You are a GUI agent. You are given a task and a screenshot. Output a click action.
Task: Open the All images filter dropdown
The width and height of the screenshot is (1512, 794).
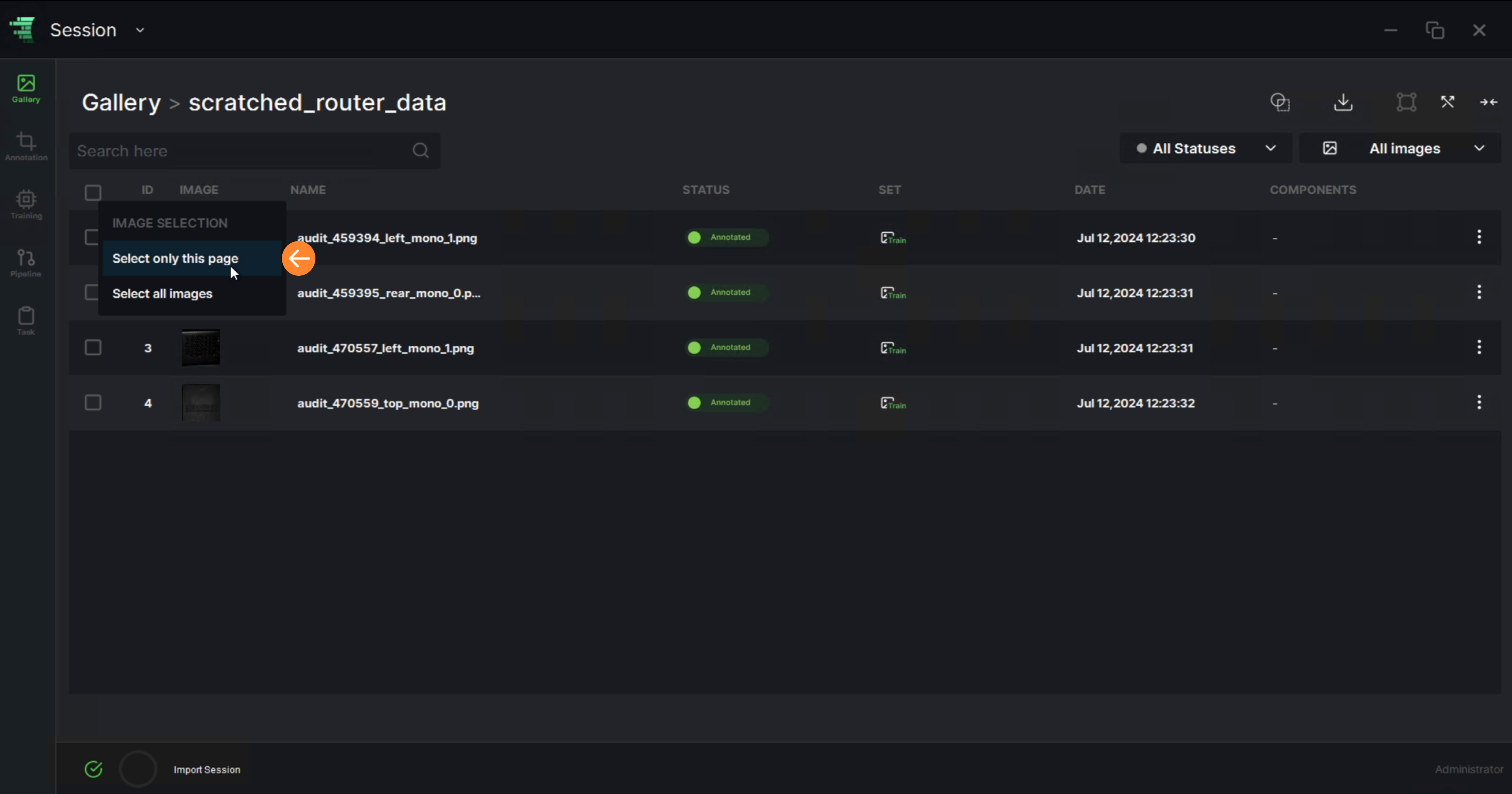tap(1401, 148)
